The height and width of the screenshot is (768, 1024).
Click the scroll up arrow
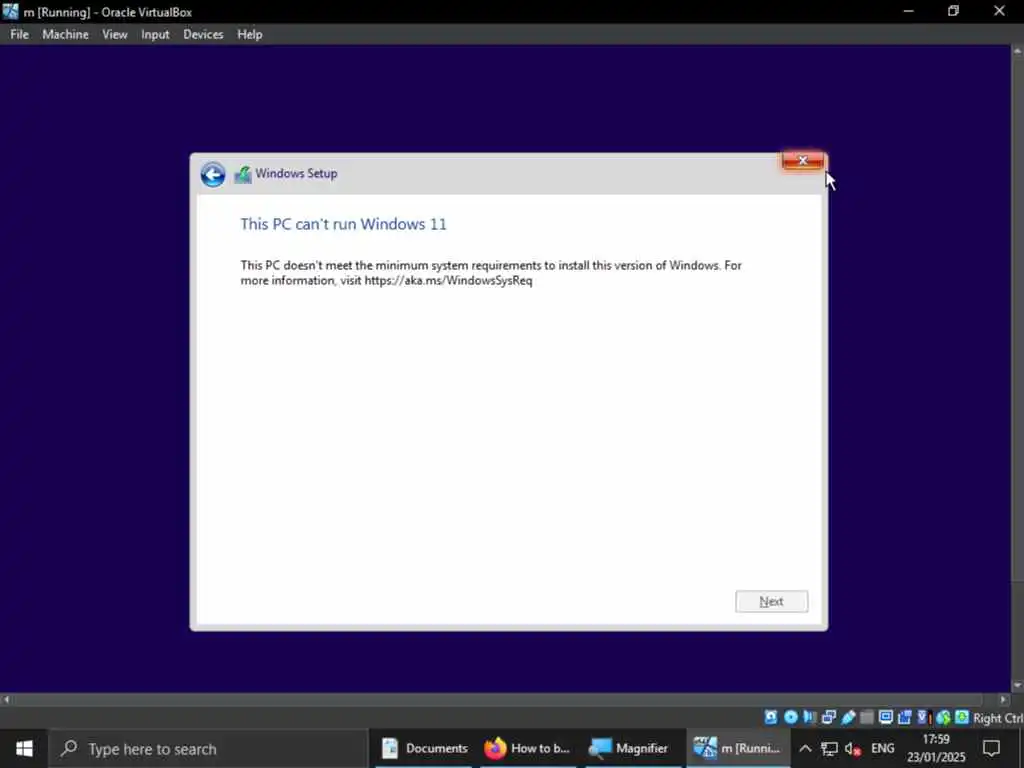tap(1017, 50)
